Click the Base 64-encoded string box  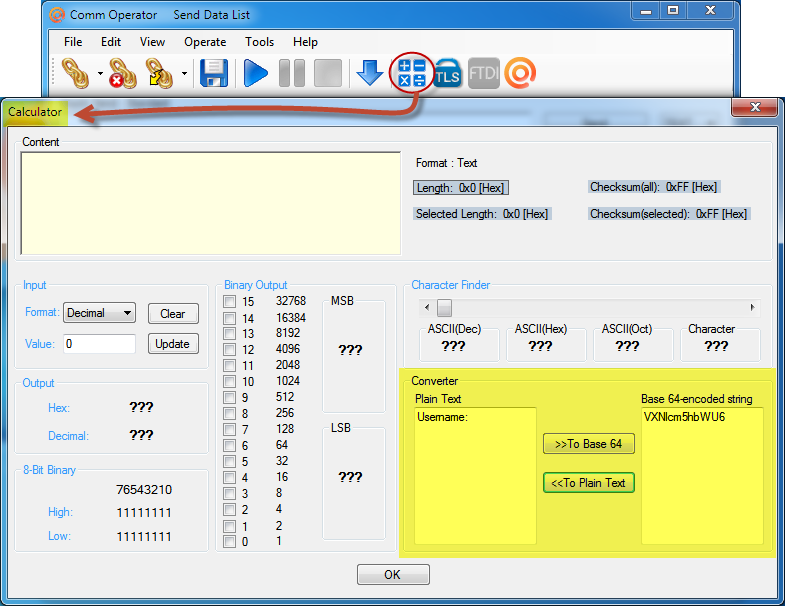coord(702,476)
